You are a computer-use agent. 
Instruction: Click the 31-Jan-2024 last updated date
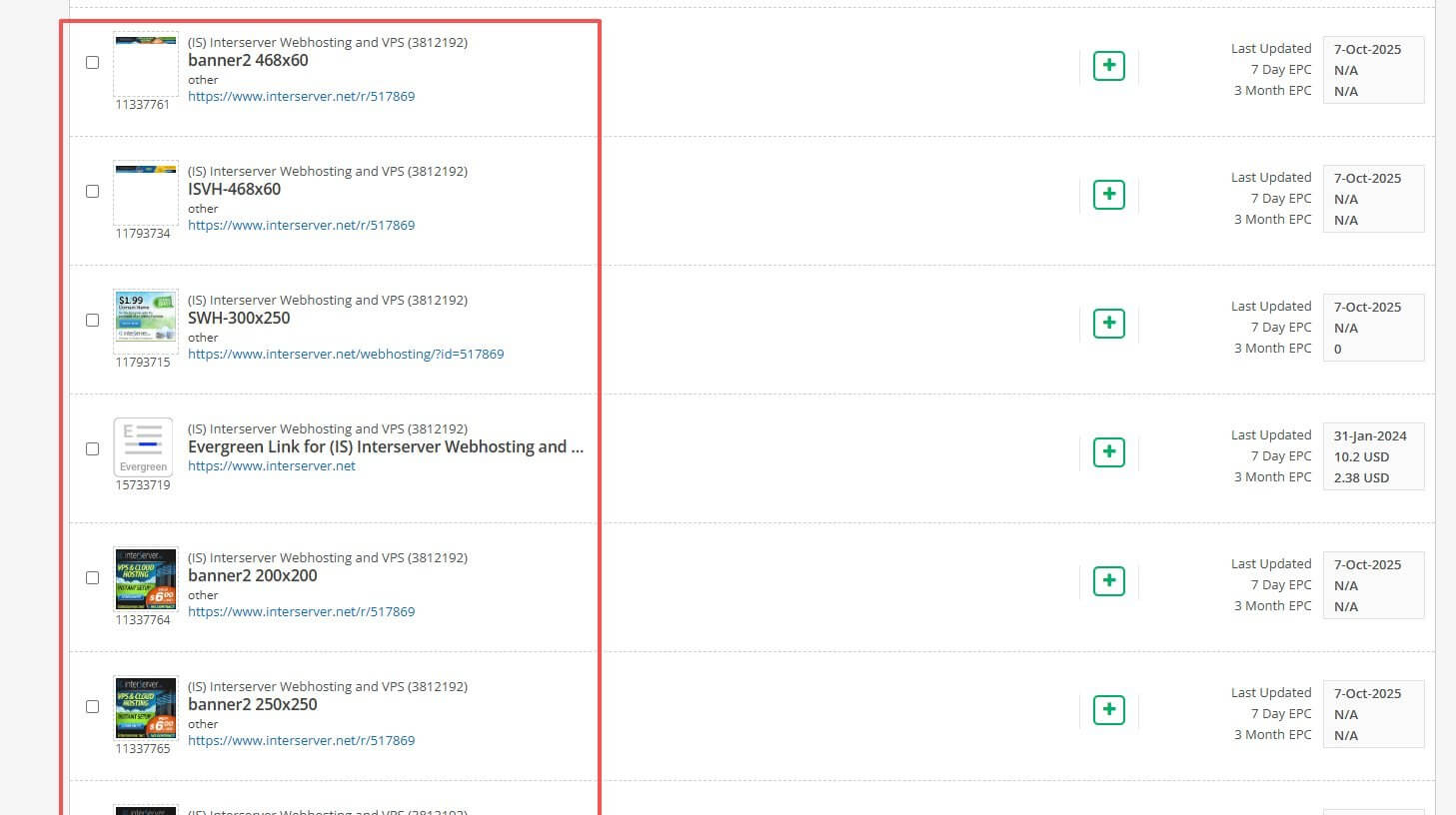(1370, 436)
